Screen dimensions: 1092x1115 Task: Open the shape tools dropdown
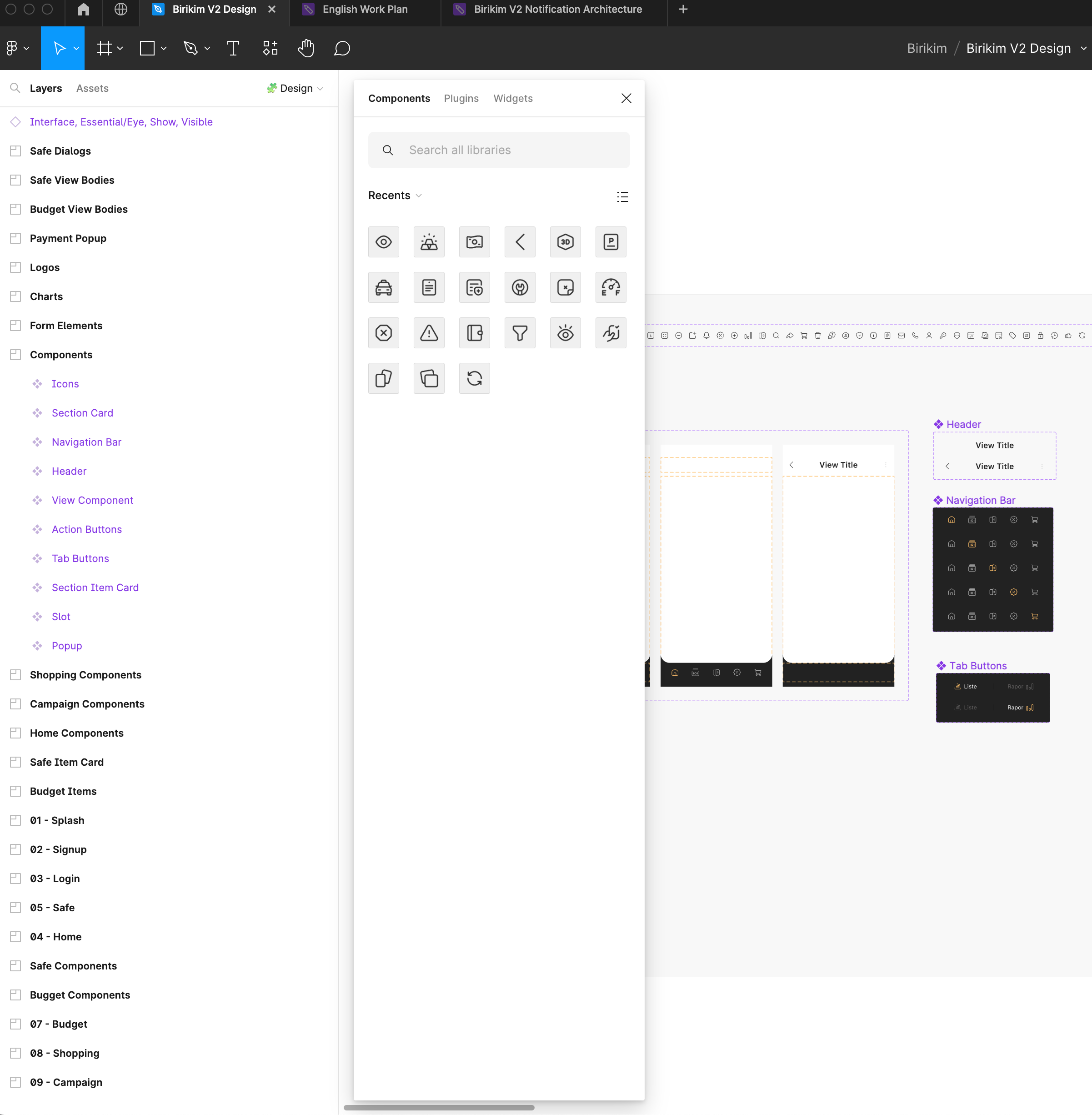[164, 49]
